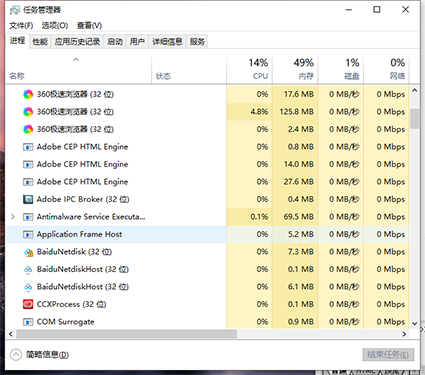The width and height of the screenshot is (425, 375).
Task: Sort by the 49% 内存 column header
Action: coord(295,70)
